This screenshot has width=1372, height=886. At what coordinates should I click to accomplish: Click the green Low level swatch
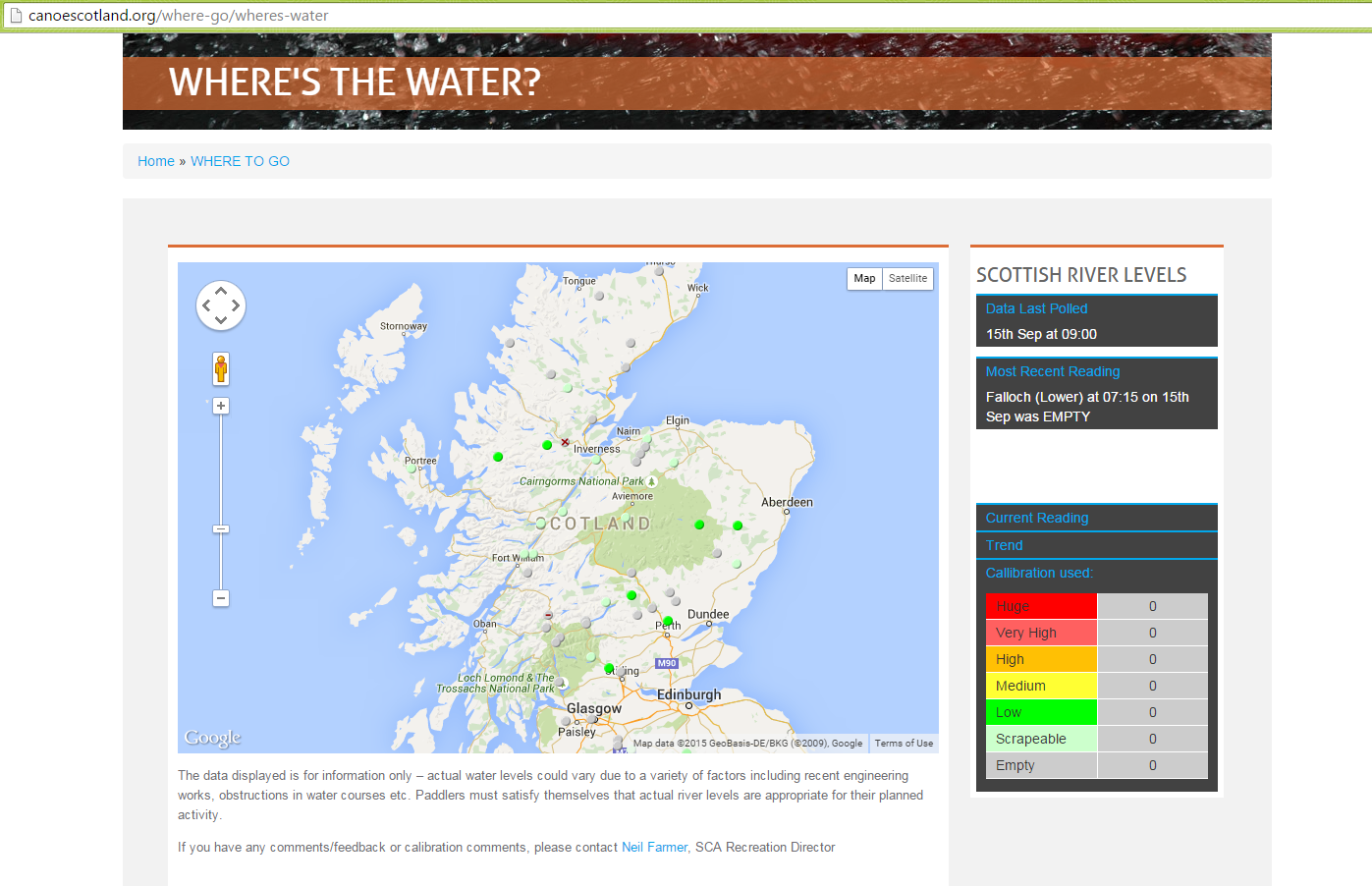click(1042, 712)
